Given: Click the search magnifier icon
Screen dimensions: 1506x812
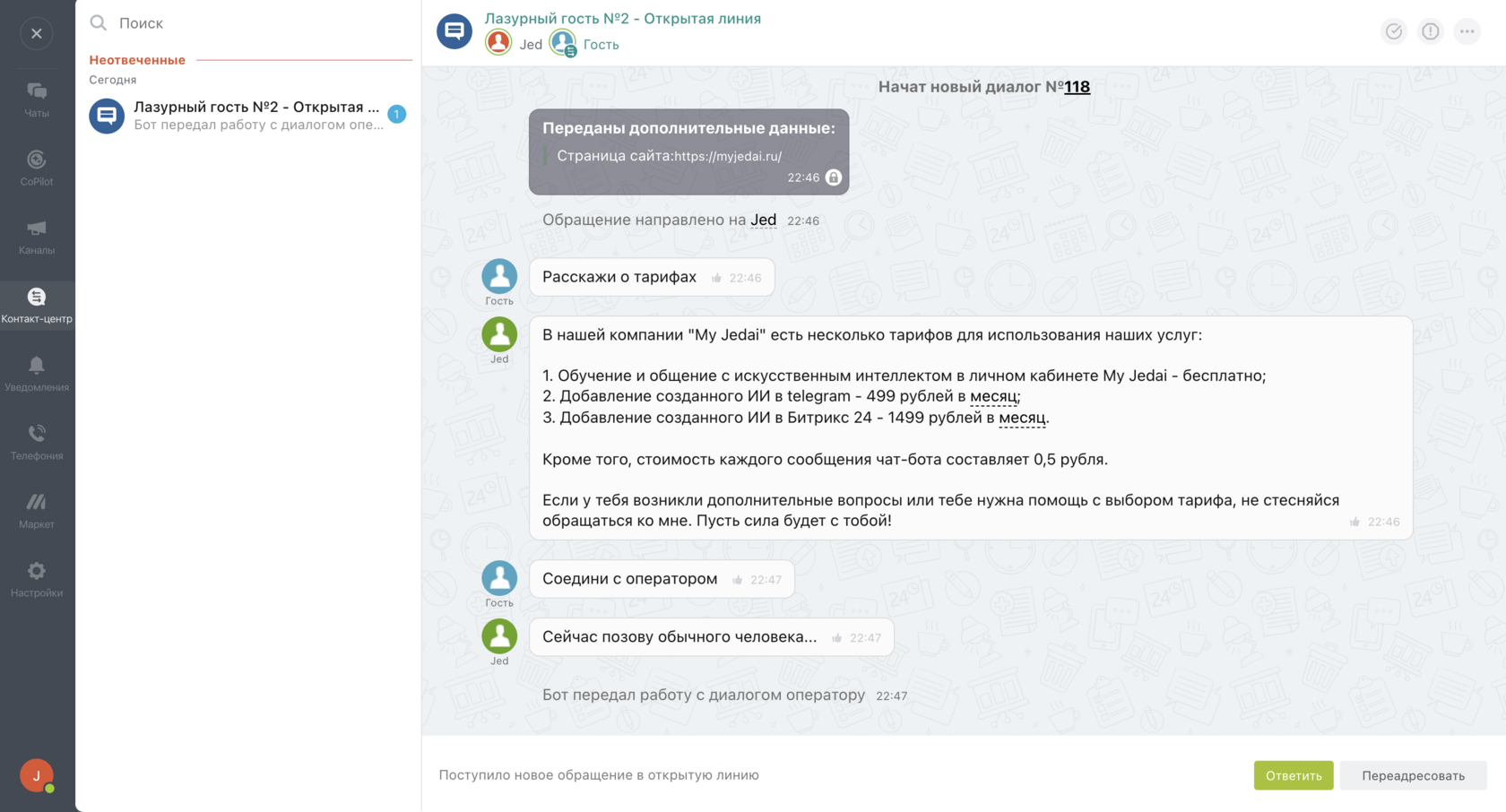Looking at the screenshot, I should [x=99, y=23].
